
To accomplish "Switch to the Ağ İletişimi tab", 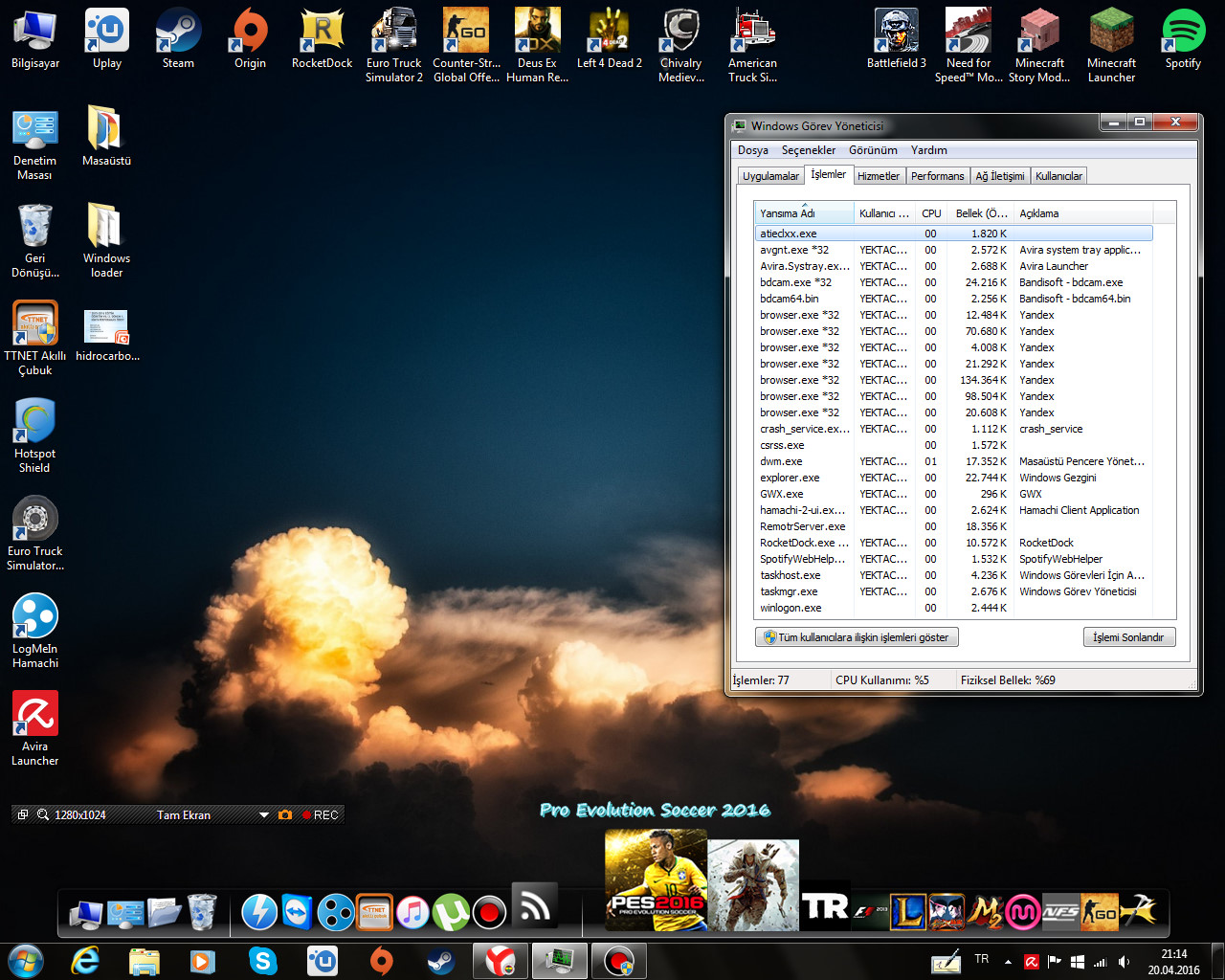I will (x=1000, y=176).
